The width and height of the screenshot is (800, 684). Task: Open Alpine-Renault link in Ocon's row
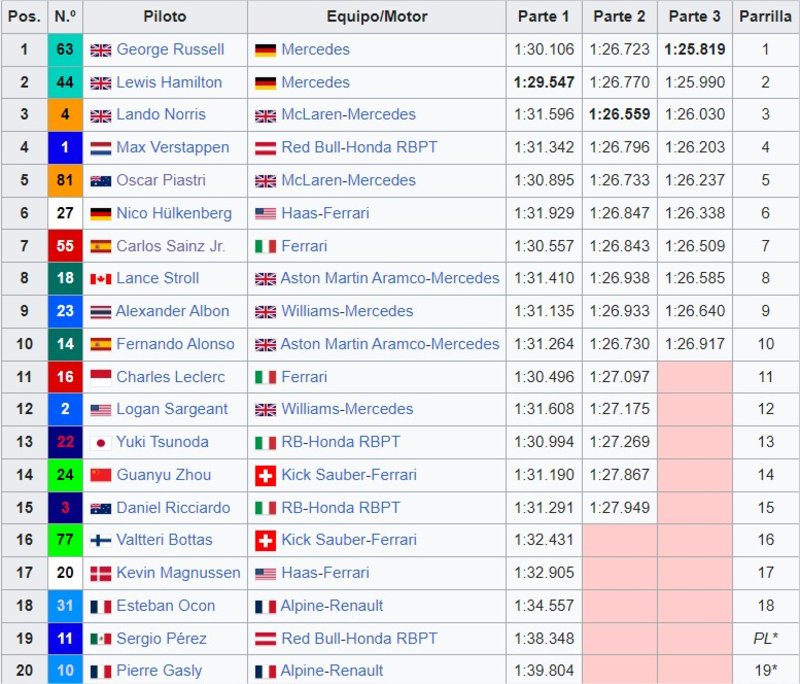(332, 605)
